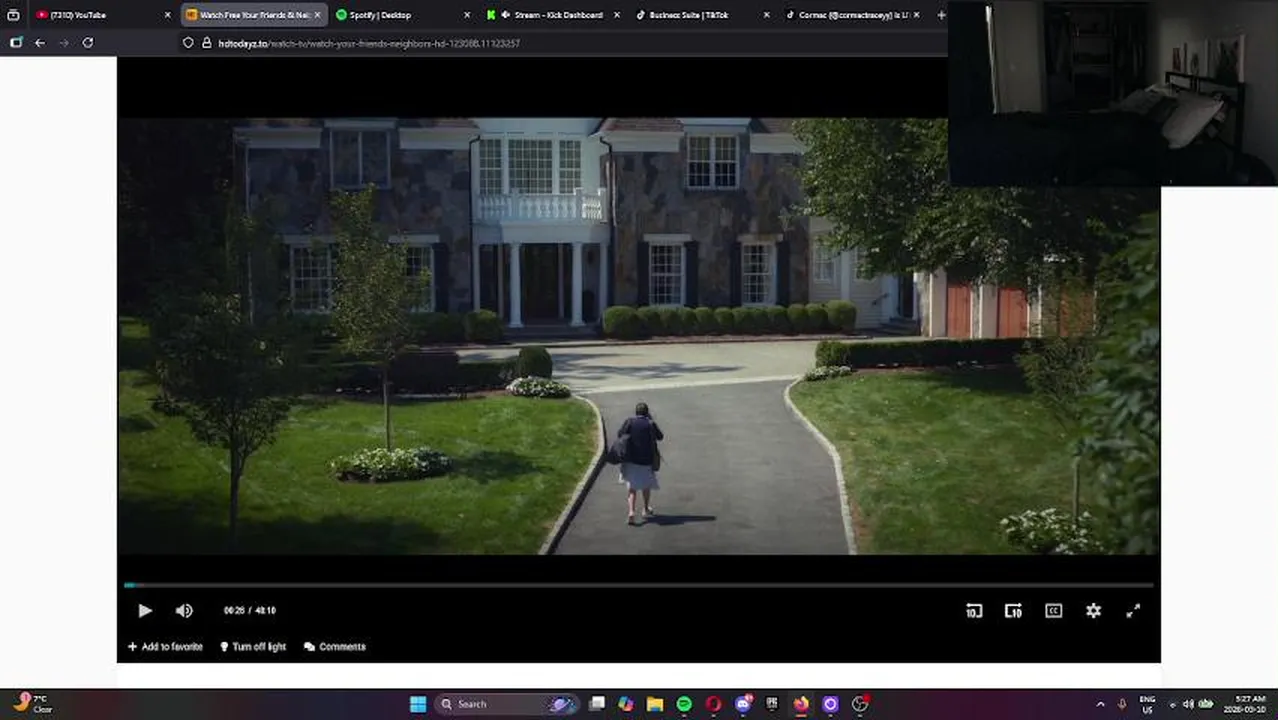1278x720 pixels.
Task: Click the paused movie video frame
Action: (x=639, y=336)
